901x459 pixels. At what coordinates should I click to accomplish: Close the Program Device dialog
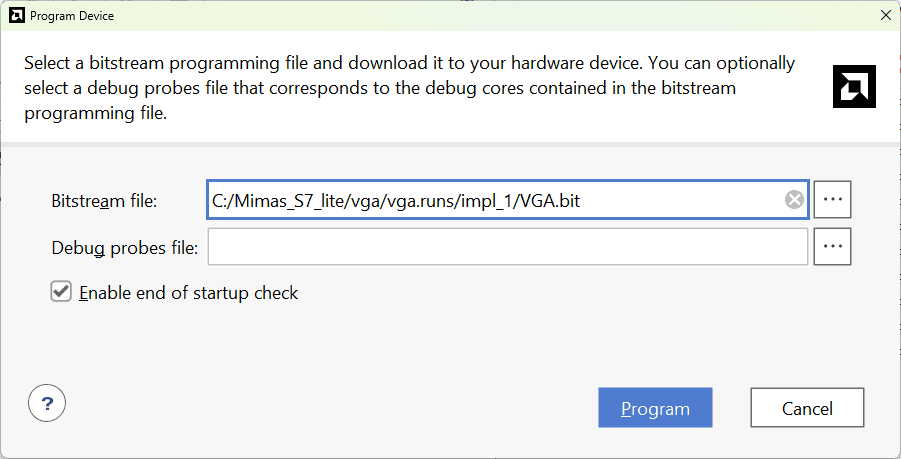[x=884, y=15]
